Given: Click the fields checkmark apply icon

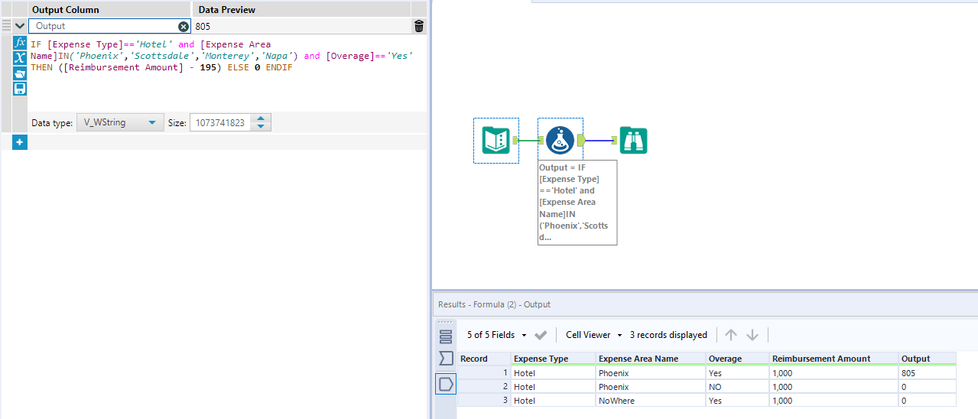Looking at the screenshot, I should pyautogui.click(x=541, y=335).
